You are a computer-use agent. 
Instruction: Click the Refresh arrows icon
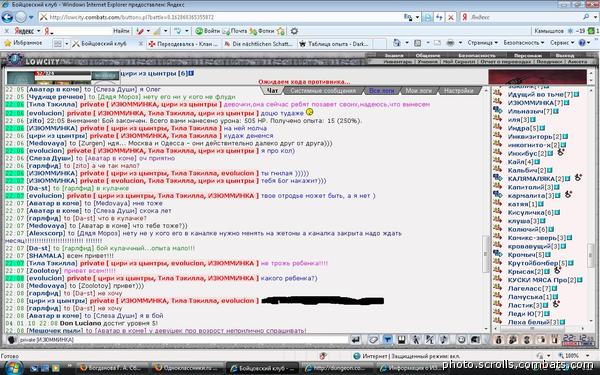(x=440, y=17)
